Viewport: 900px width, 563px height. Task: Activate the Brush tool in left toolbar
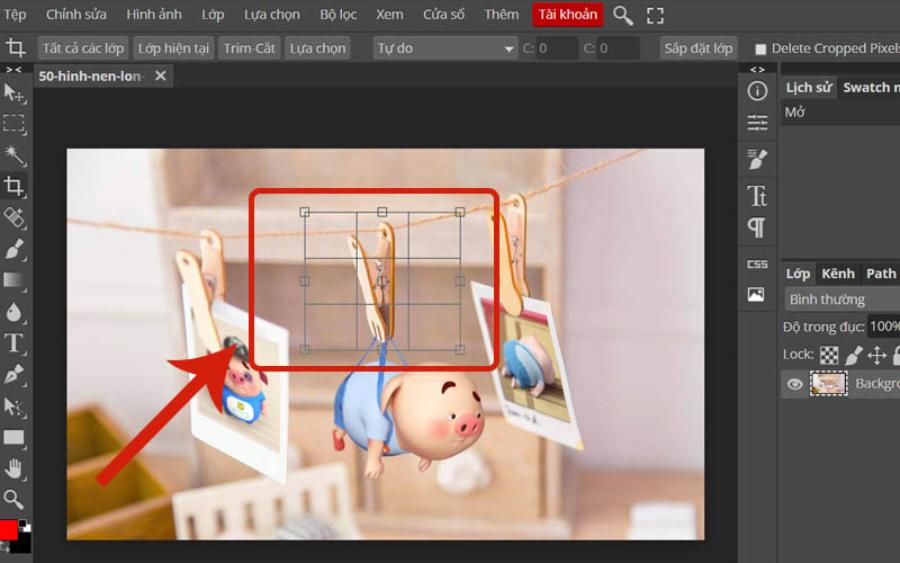pyautogui.click(x=14, y=249)
